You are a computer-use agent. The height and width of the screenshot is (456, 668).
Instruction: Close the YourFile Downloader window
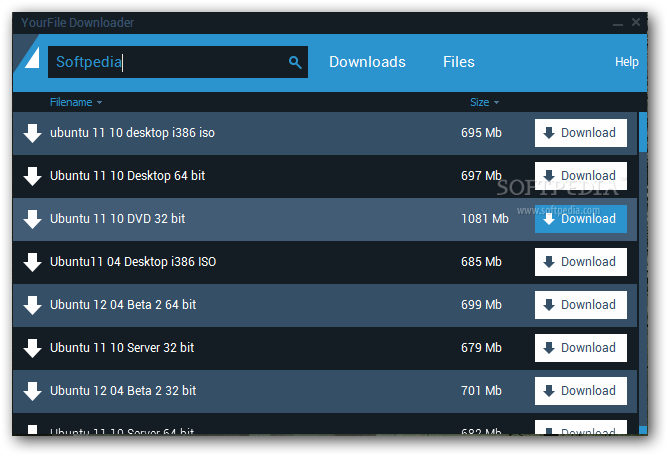[x=636, y=22]
